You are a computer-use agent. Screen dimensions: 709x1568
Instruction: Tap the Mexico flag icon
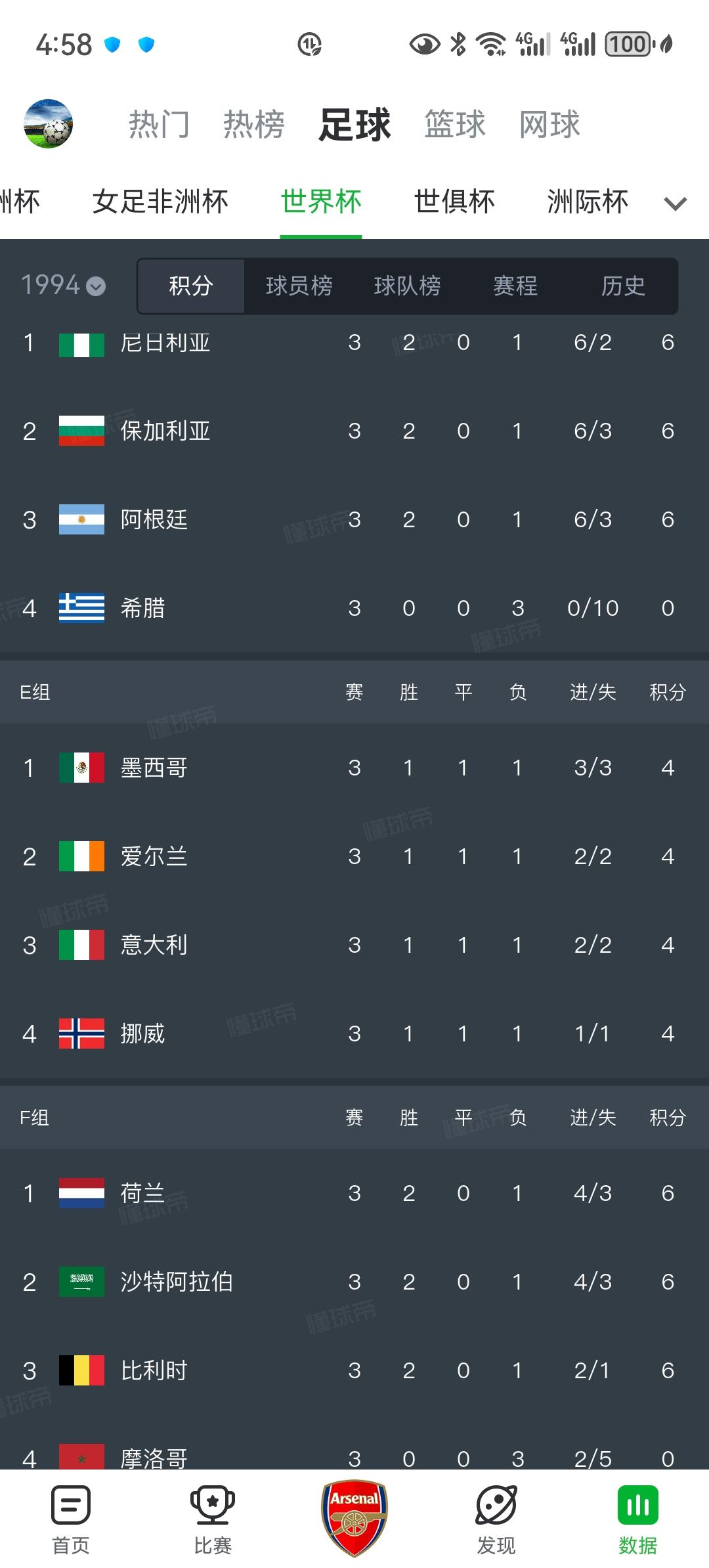point(81,768)
